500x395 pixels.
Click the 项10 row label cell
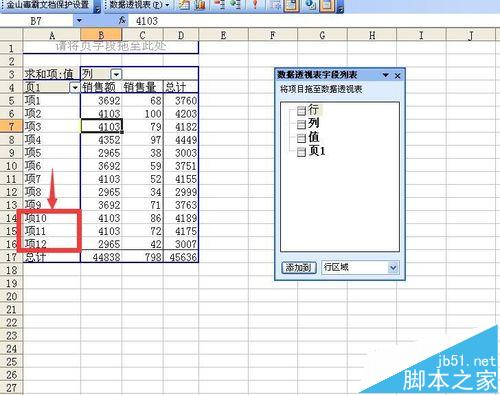click(52, 218)
